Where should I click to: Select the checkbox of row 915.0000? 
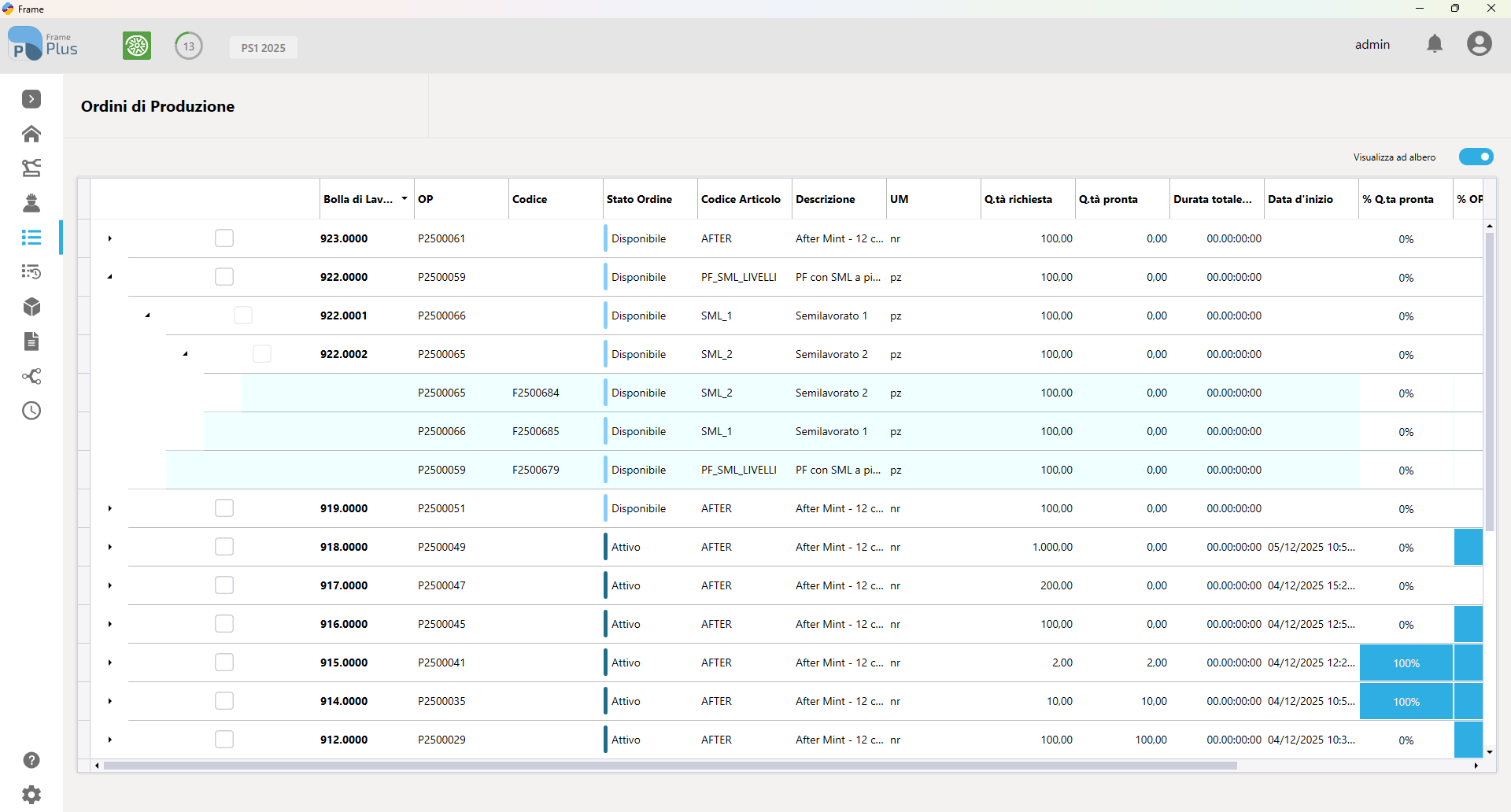pos(224,663)
